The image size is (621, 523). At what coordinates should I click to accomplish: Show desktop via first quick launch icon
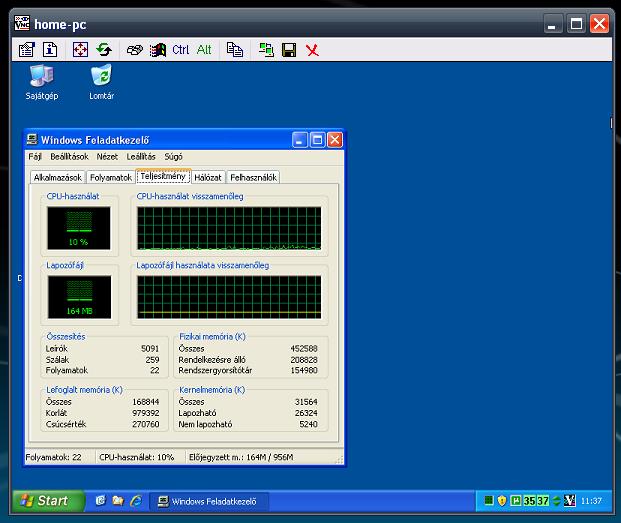tap(101, 501)
